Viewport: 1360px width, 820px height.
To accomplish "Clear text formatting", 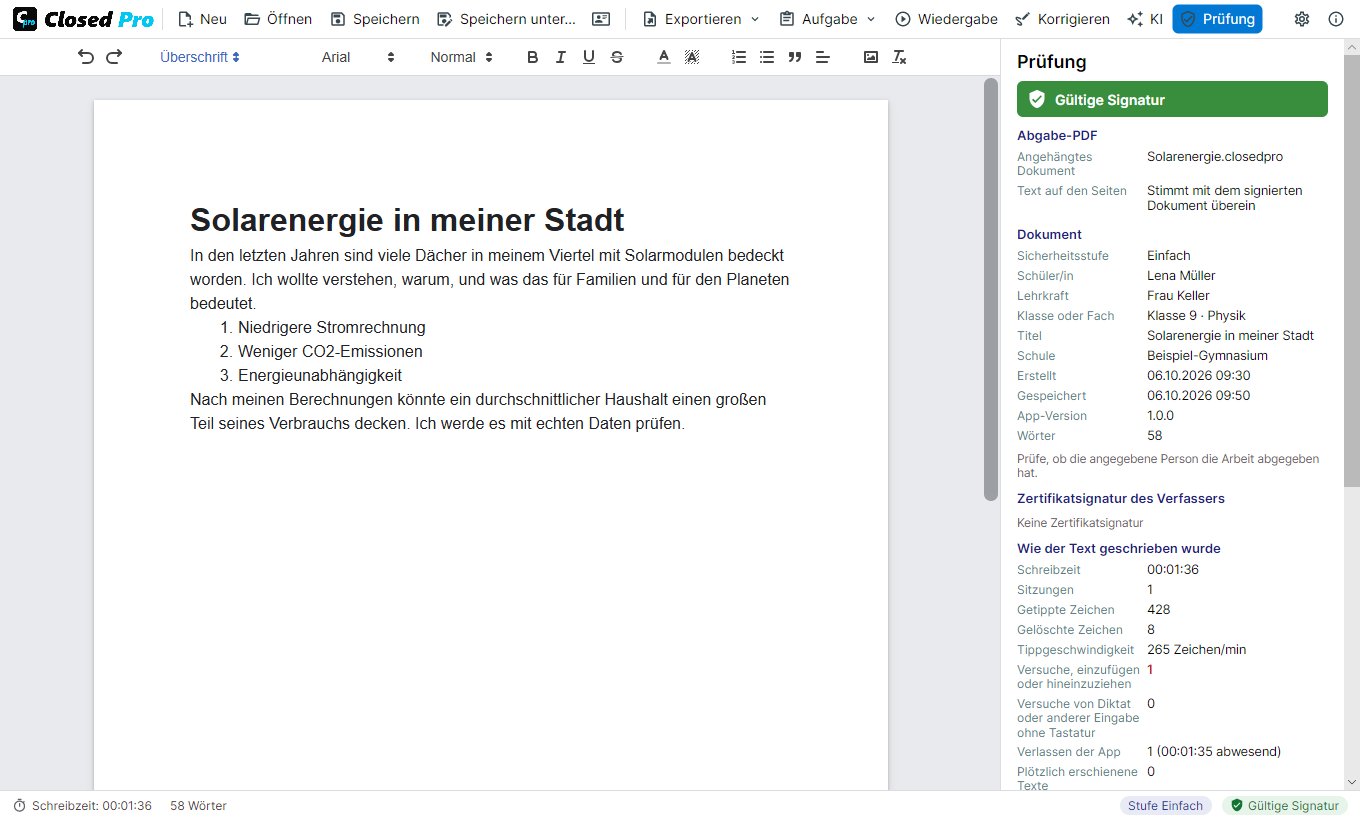I will pyautogui.click(x=899, y=57).
